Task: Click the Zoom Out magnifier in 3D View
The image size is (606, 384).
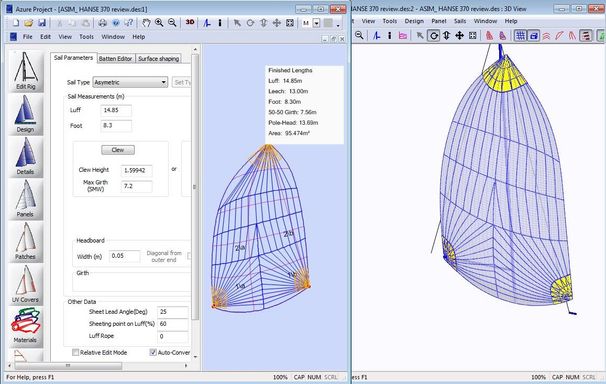Action: click(x=359, y=36)
